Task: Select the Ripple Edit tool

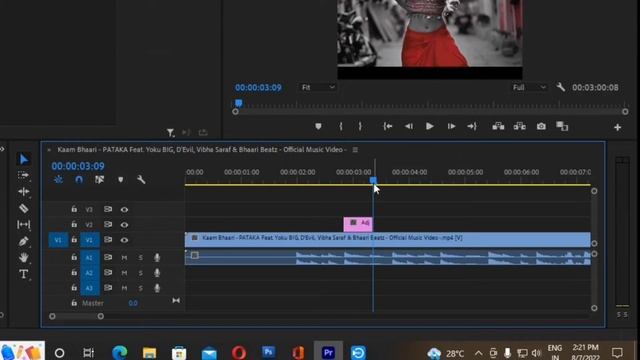Action: coord(24,191)
